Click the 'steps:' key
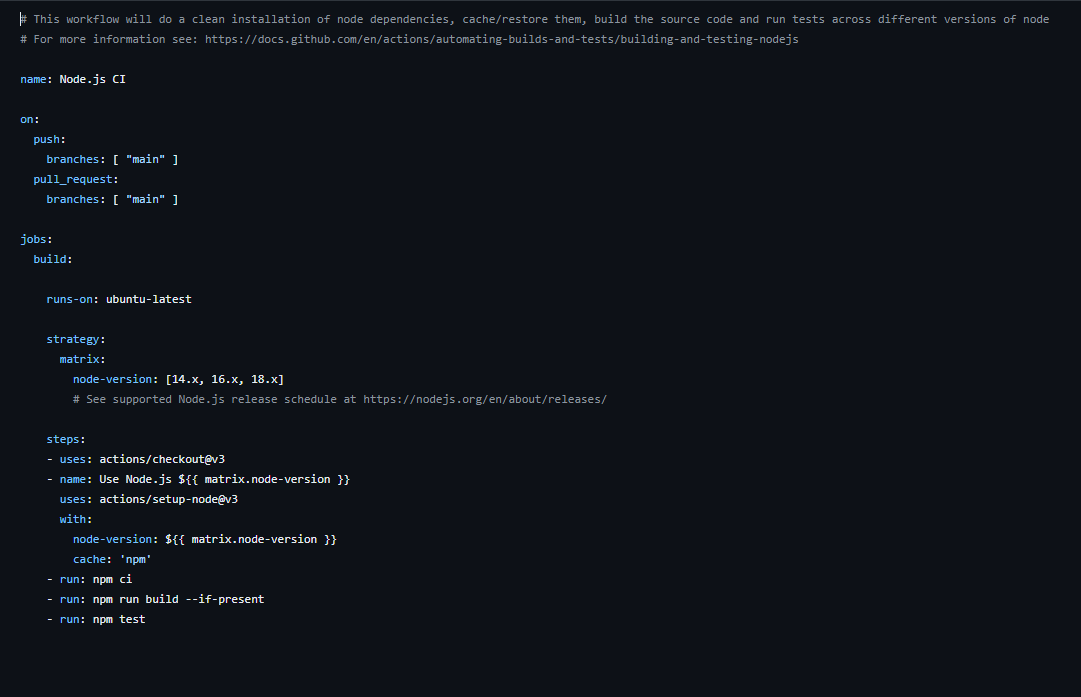The image size is (1081, 697). 66,439
